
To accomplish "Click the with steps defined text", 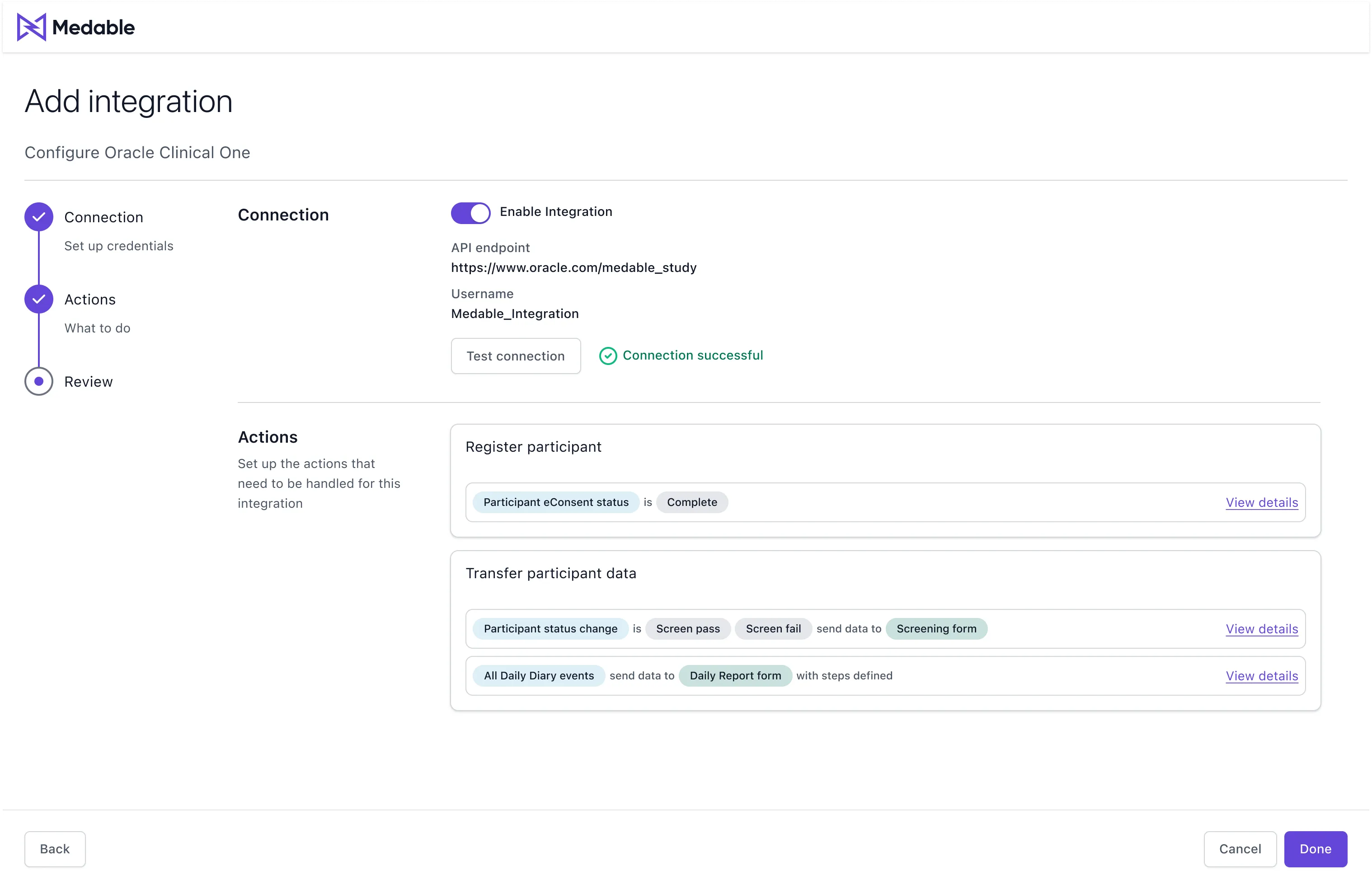I will (x=844, y=676).
